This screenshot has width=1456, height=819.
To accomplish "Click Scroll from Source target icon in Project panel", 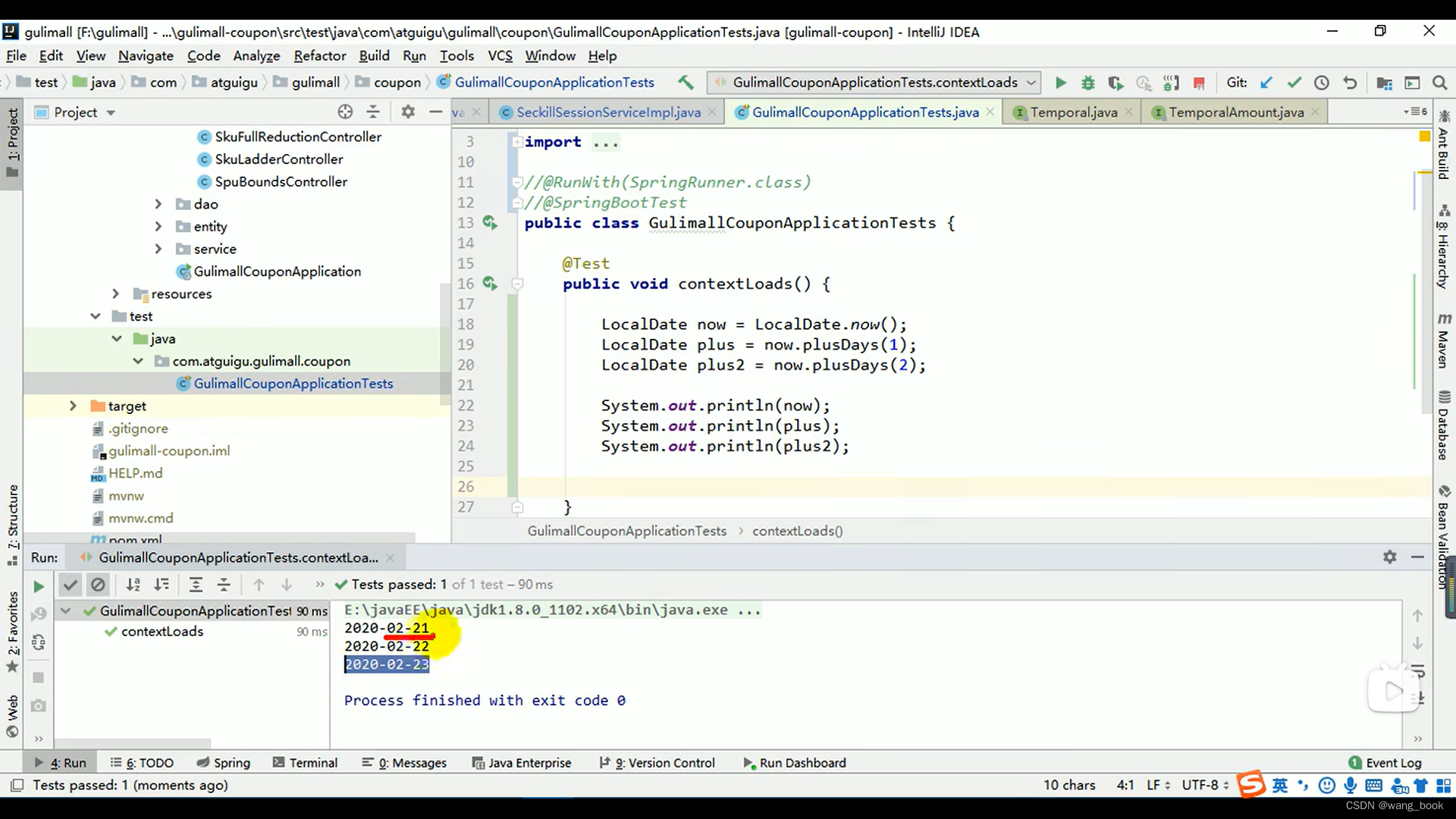I will point(345,112).
